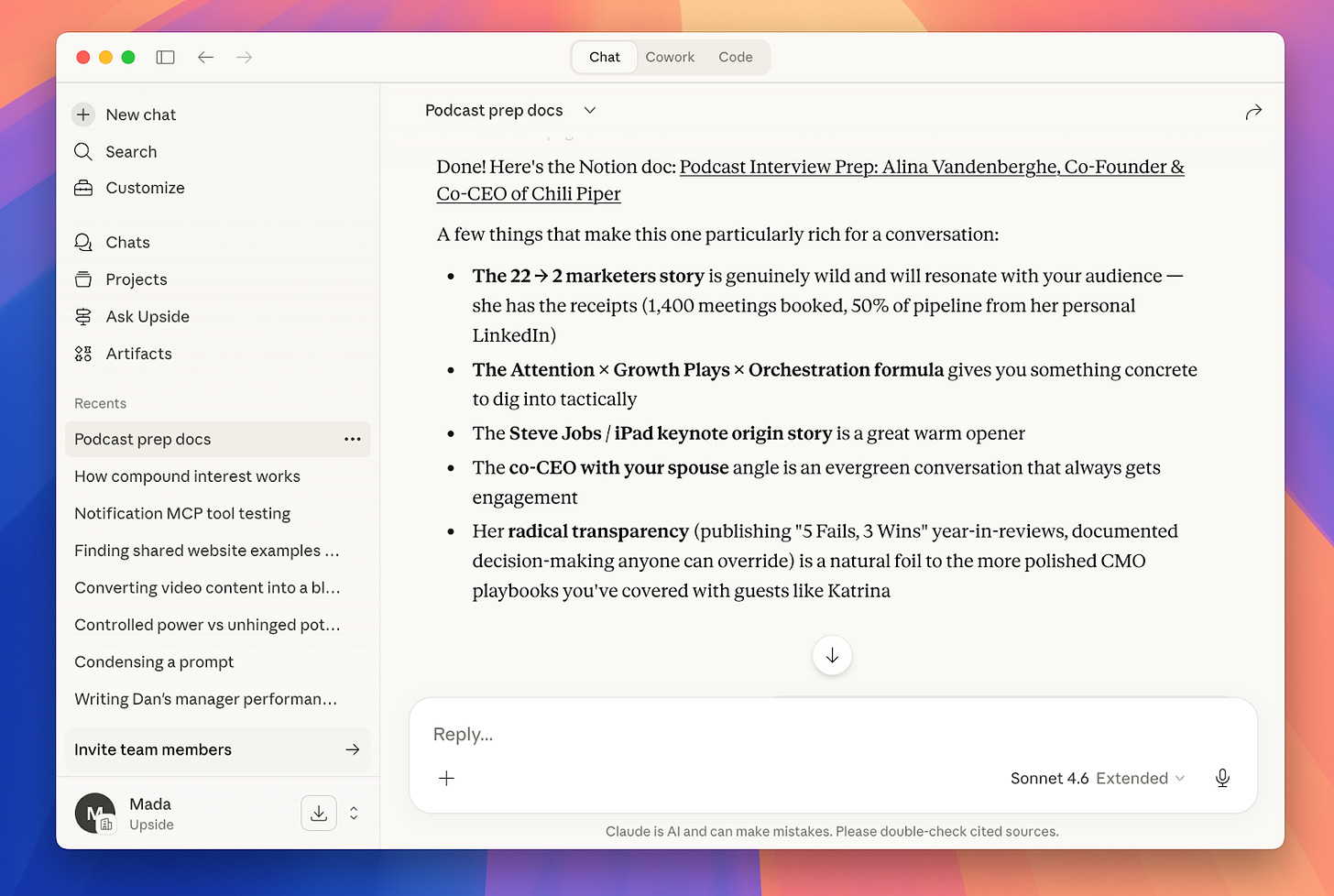
Task: Click the Chats speech bubble icon
Action: (x=83, y=242)
